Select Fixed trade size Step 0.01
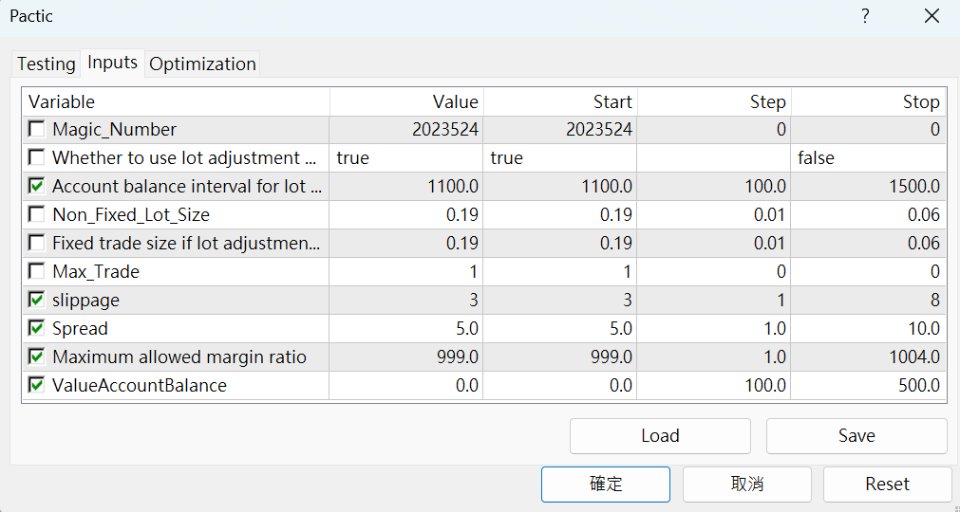Screen dimensions: 960x512 click(714, 243)
